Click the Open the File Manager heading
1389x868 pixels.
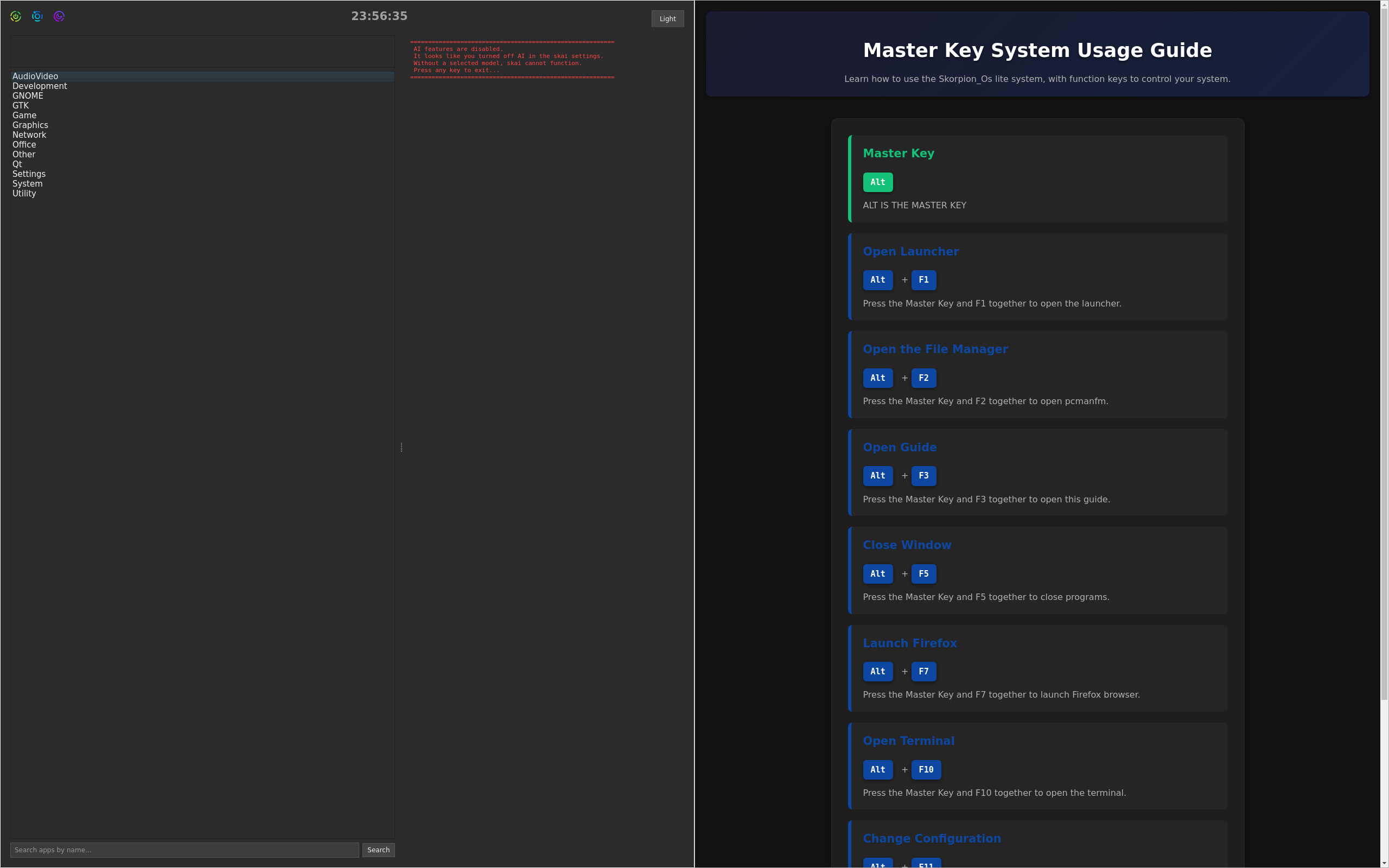tap(935, 349)
